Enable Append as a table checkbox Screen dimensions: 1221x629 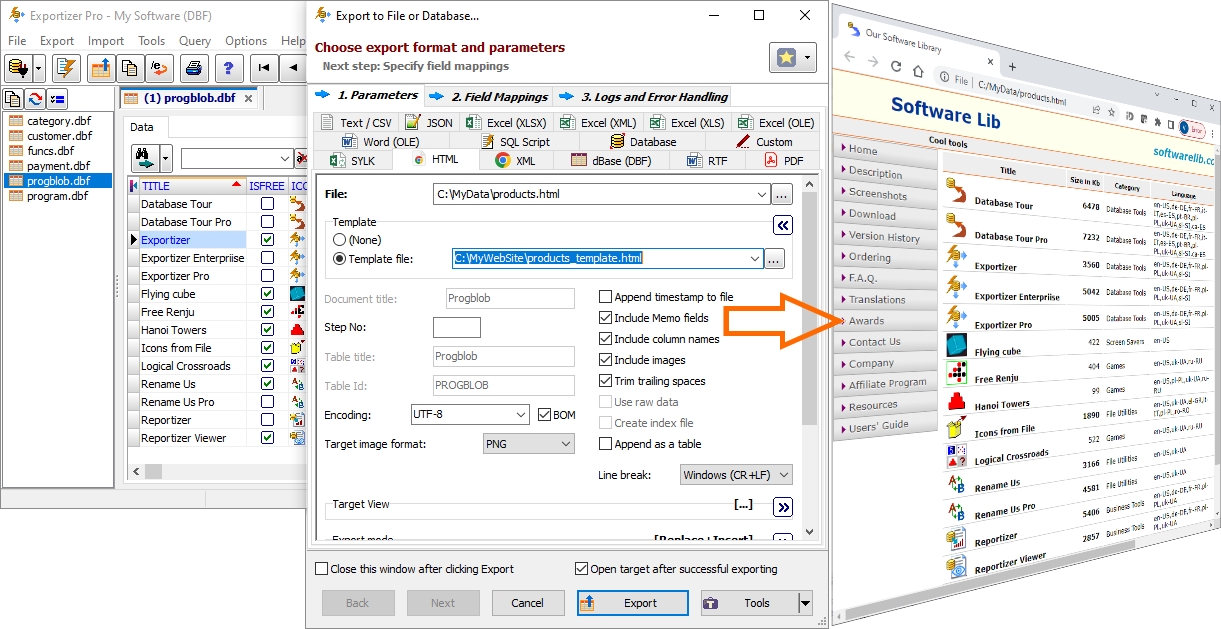[606, 444]
